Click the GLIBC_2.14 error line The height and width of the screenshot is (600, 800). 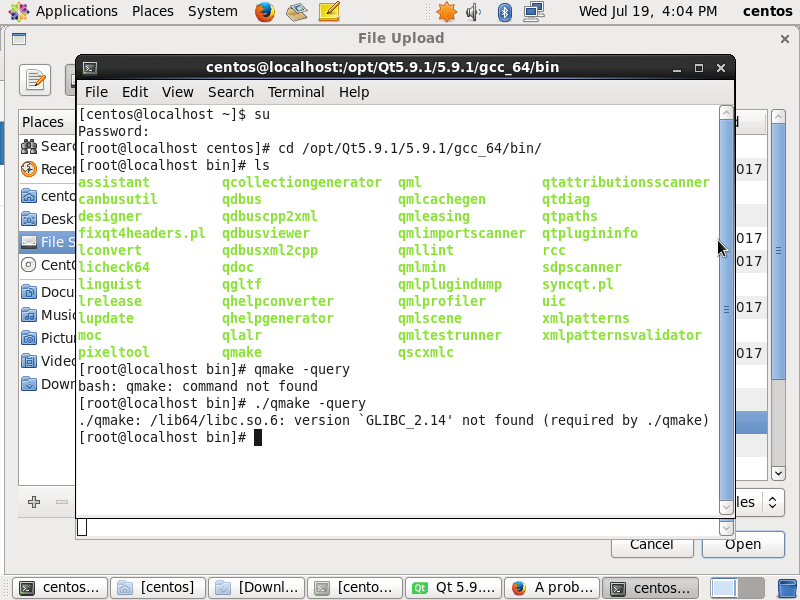pyautogui.click(x=393, y=420)
